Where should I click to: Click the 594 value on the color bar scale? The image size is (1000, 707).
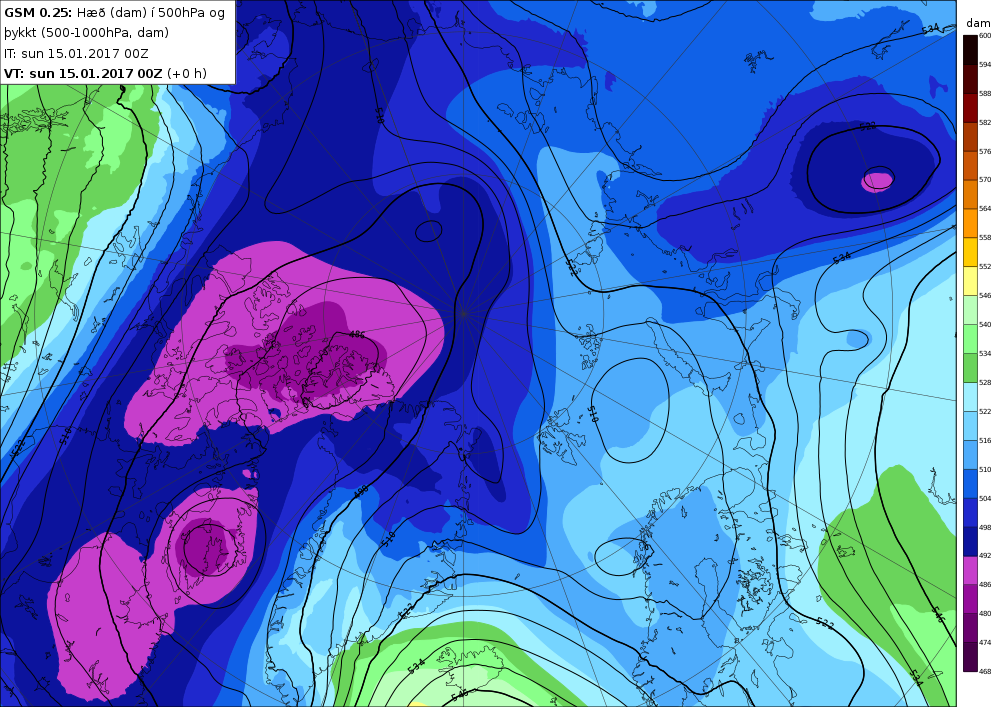(x=985, y=64)
